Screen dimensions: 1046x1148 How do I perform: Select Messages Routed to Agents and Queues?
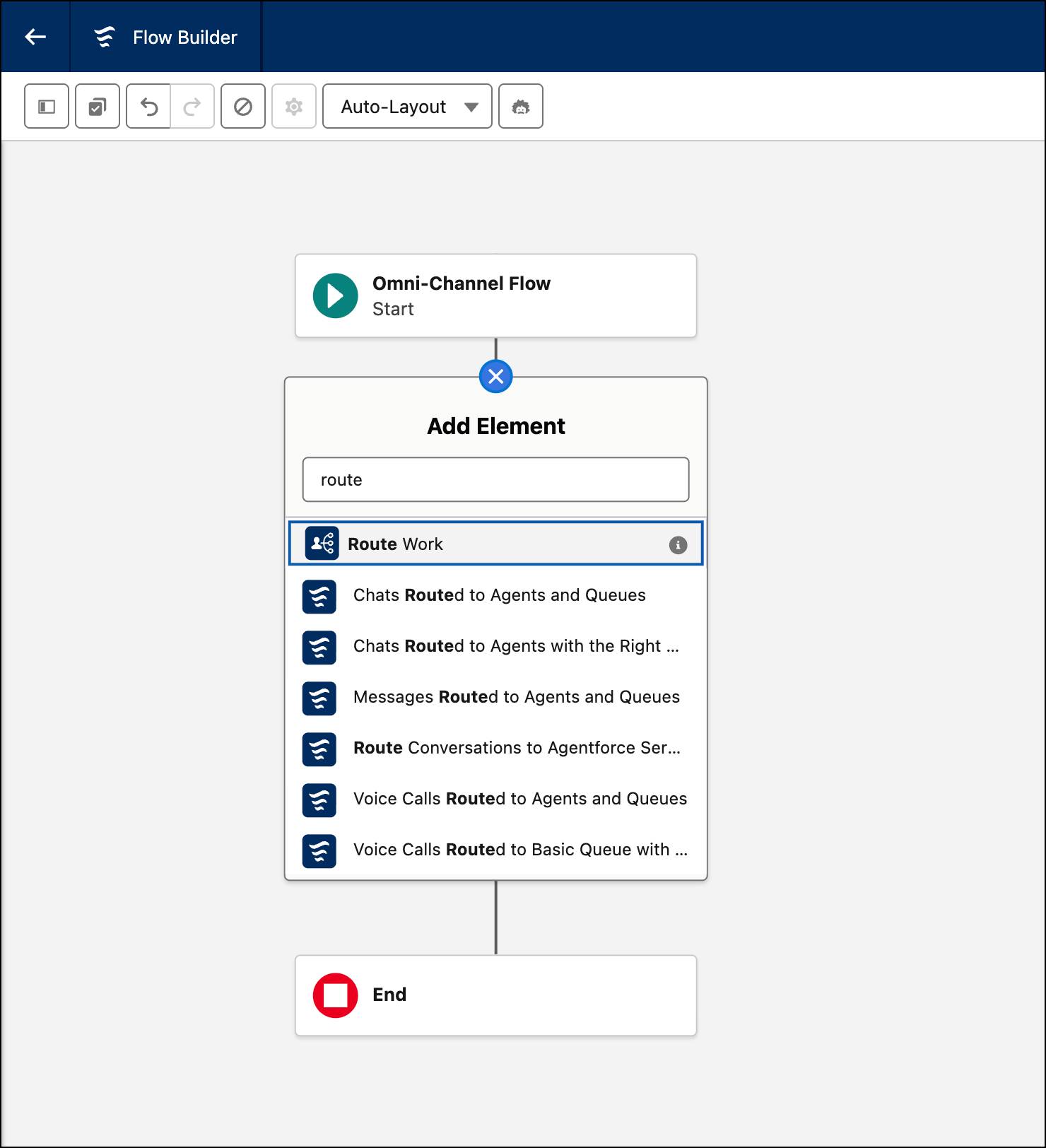pos(496,697)
